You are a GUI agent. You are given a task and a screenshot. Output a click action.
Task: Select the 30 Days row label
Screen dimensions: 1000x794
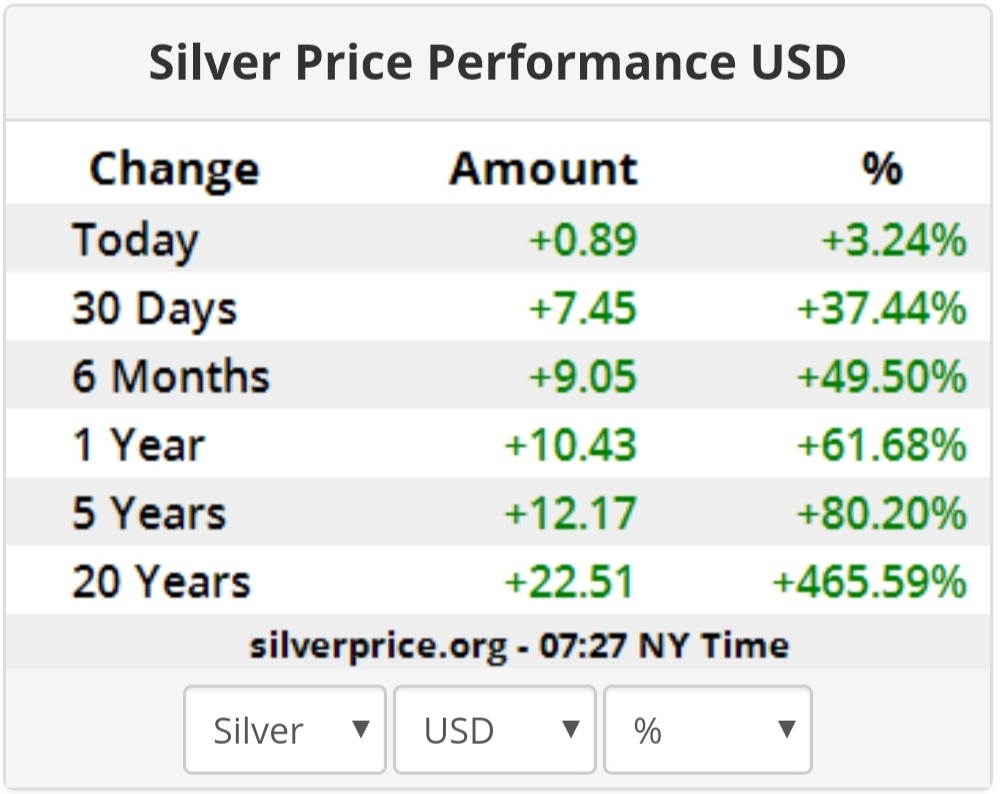click(x=154, y=309)
